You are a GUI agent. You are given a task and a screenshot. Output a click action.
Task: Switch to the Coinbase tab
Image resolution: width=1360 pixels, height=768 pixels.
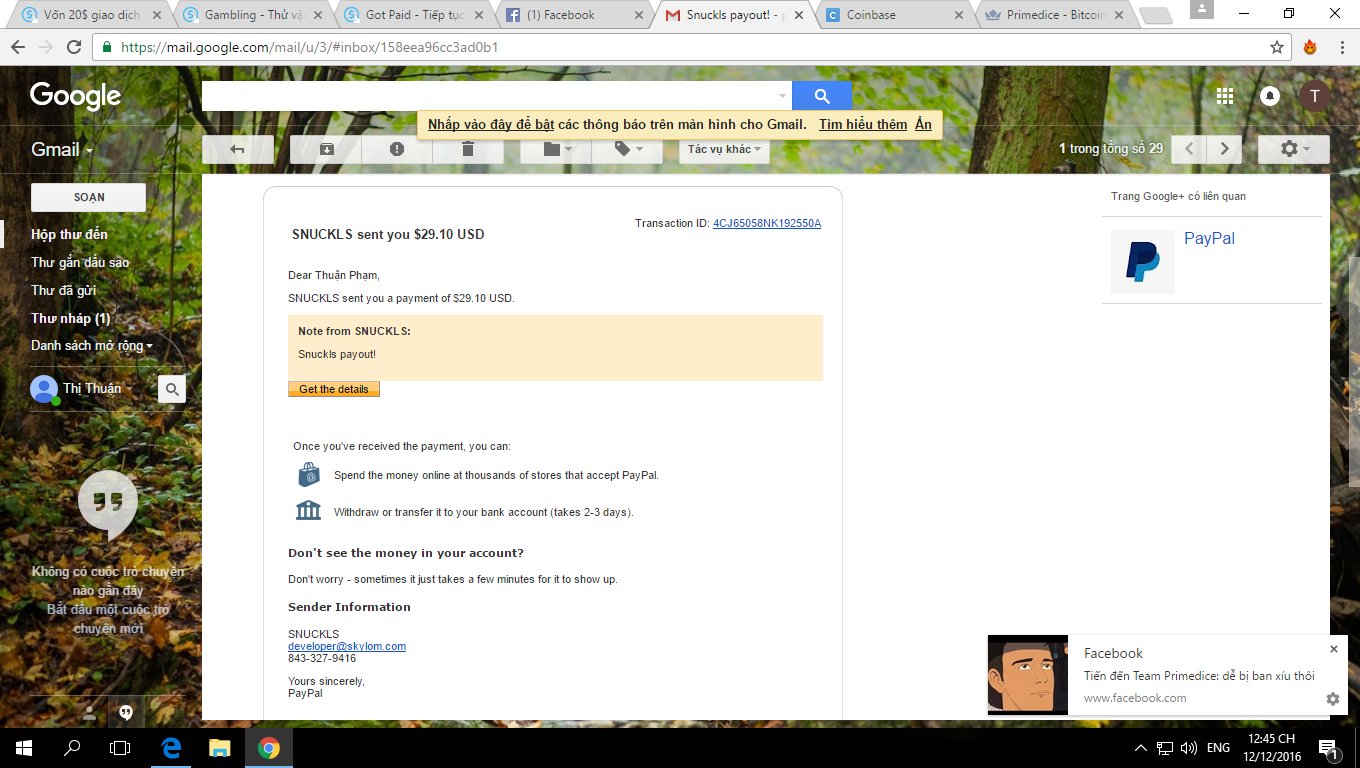[x=893, y=15]
